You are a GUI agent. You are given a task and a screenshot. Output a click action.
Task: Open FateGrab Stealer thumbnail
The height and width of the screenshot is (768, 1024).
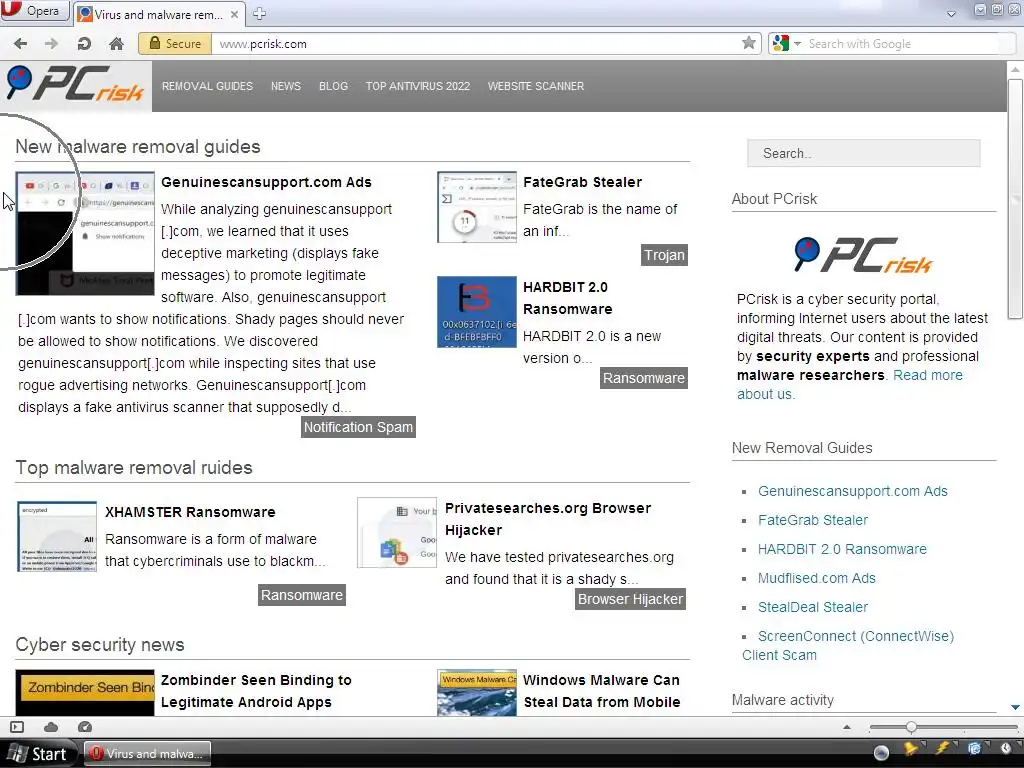(477, 207)
